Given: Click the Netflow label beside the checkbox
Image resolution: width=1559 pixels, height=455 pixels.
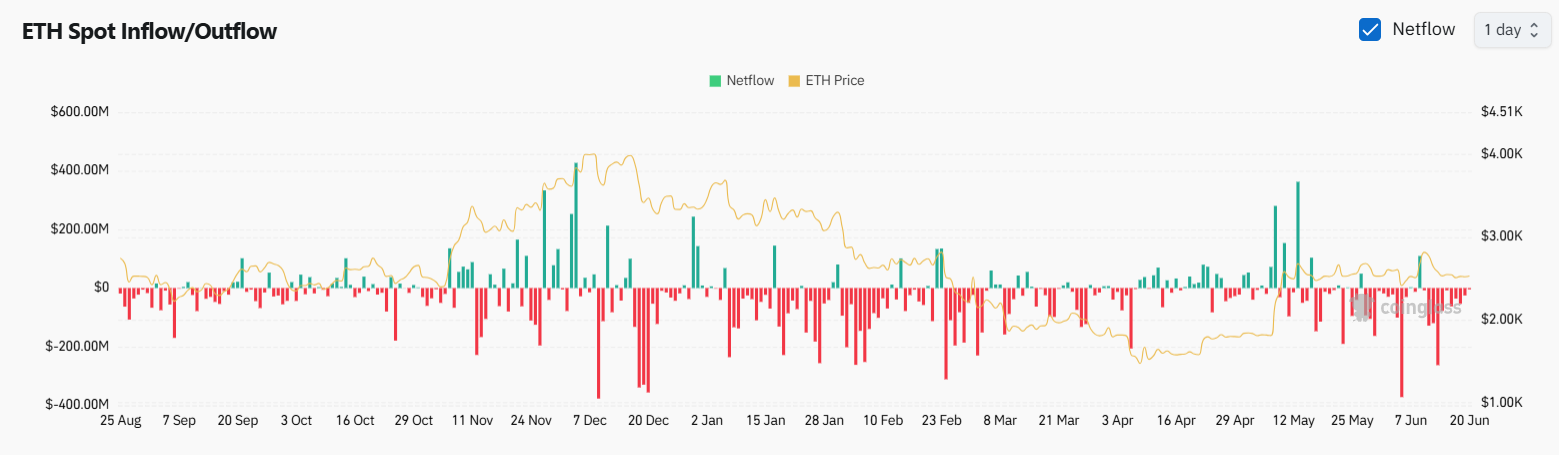Looking at the screenshot, I should point(1423,30).
